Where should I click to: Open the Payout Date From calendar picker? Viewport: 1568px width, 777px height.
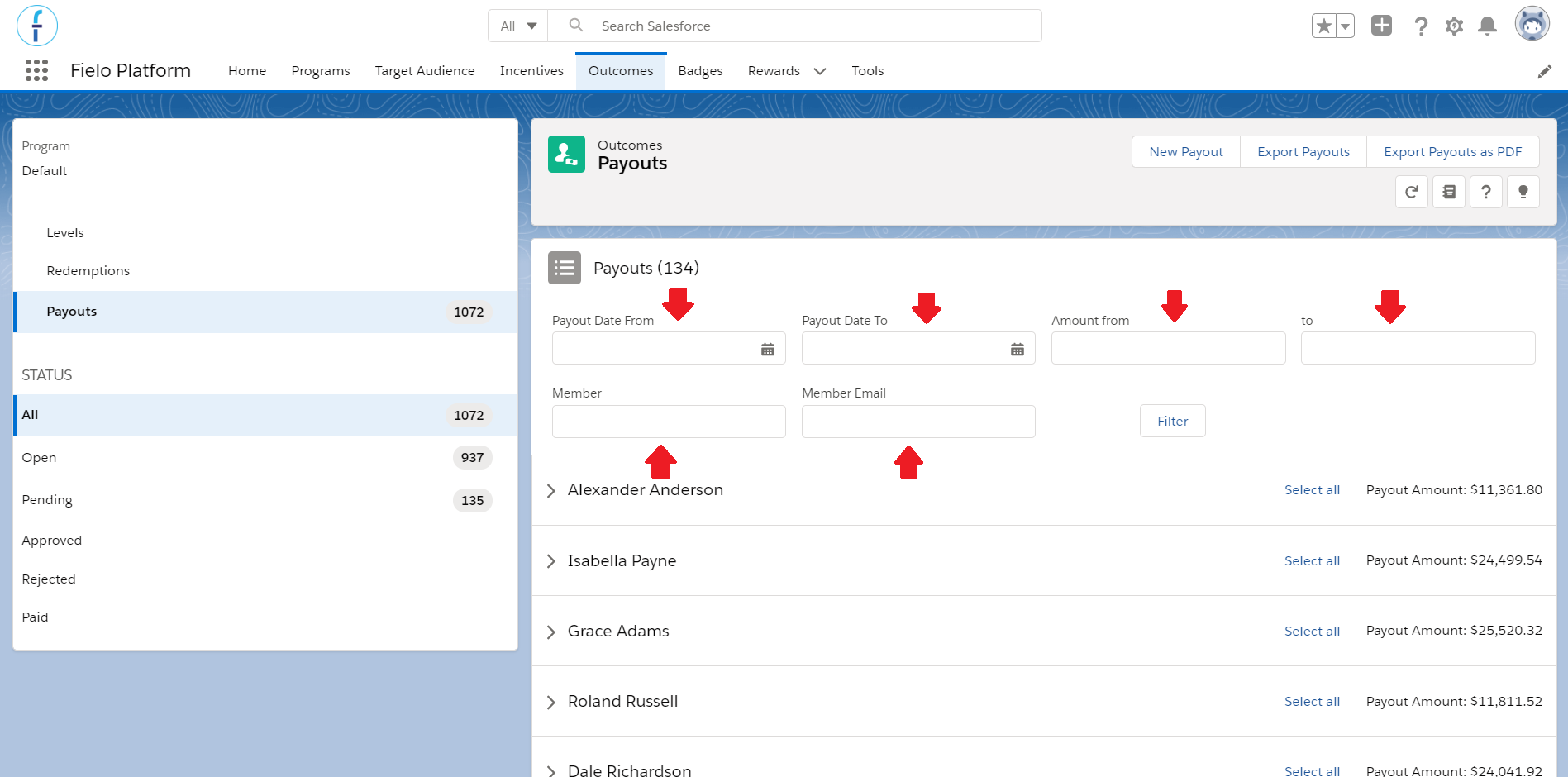(x=768, y=349)
